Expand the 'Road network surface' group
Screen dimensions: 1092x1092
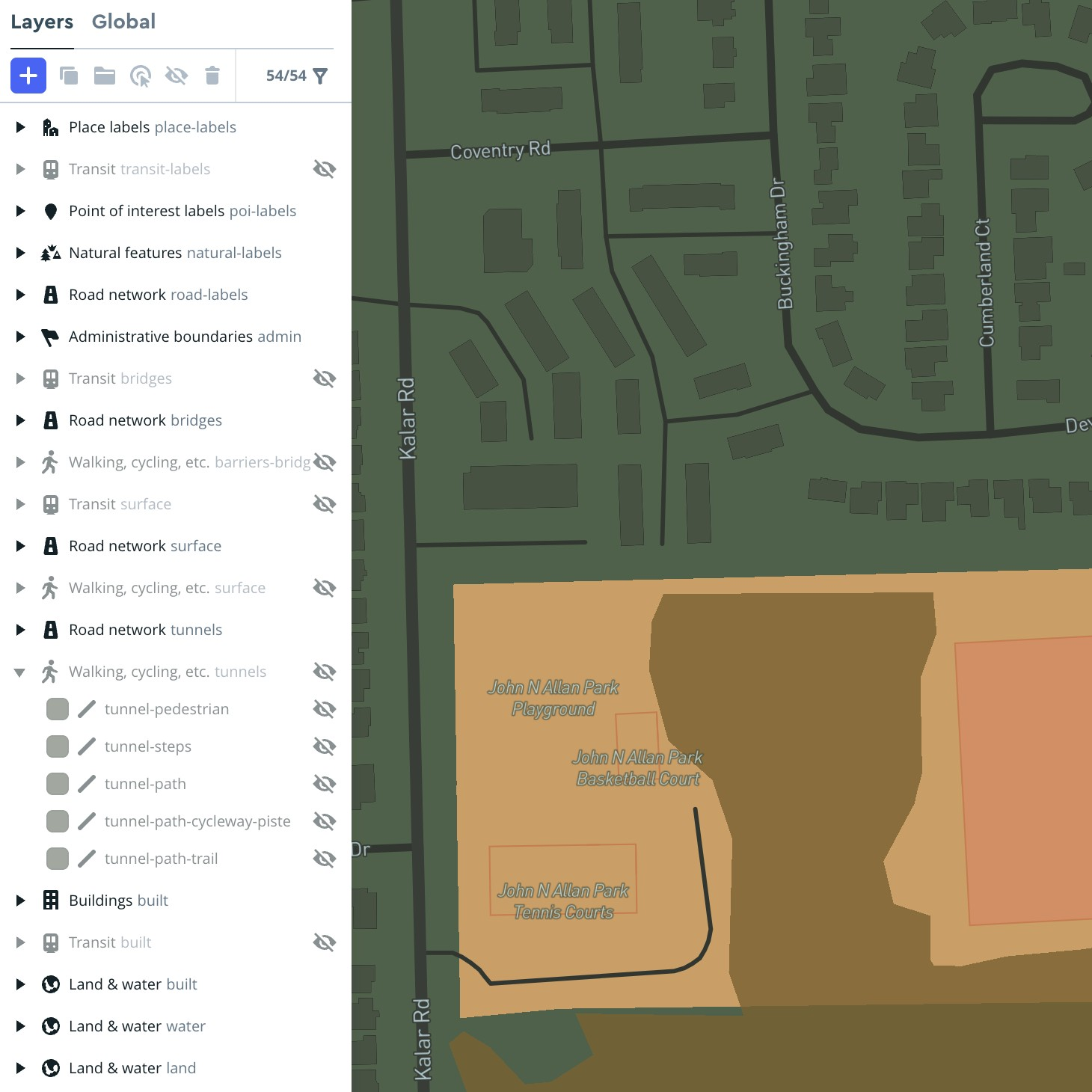click(19, 545)
